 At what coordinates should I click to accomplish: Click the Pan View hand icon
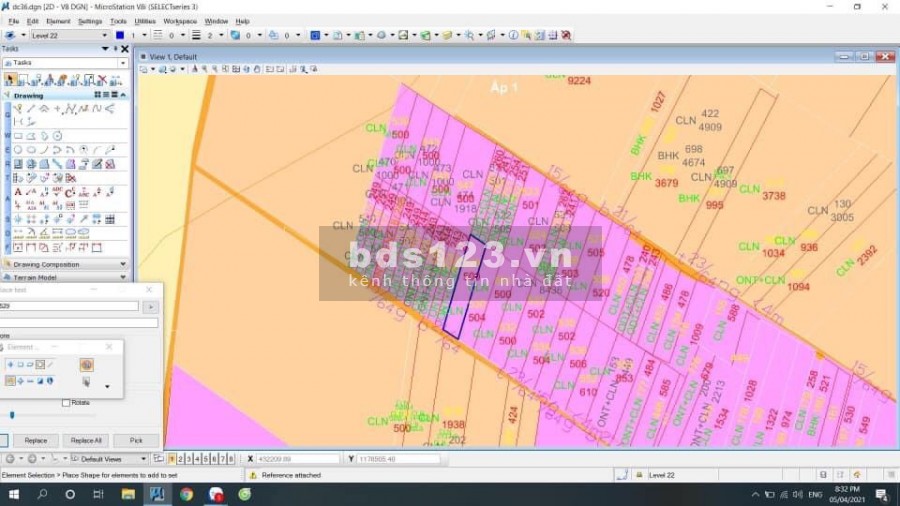(x=257, y=69)
